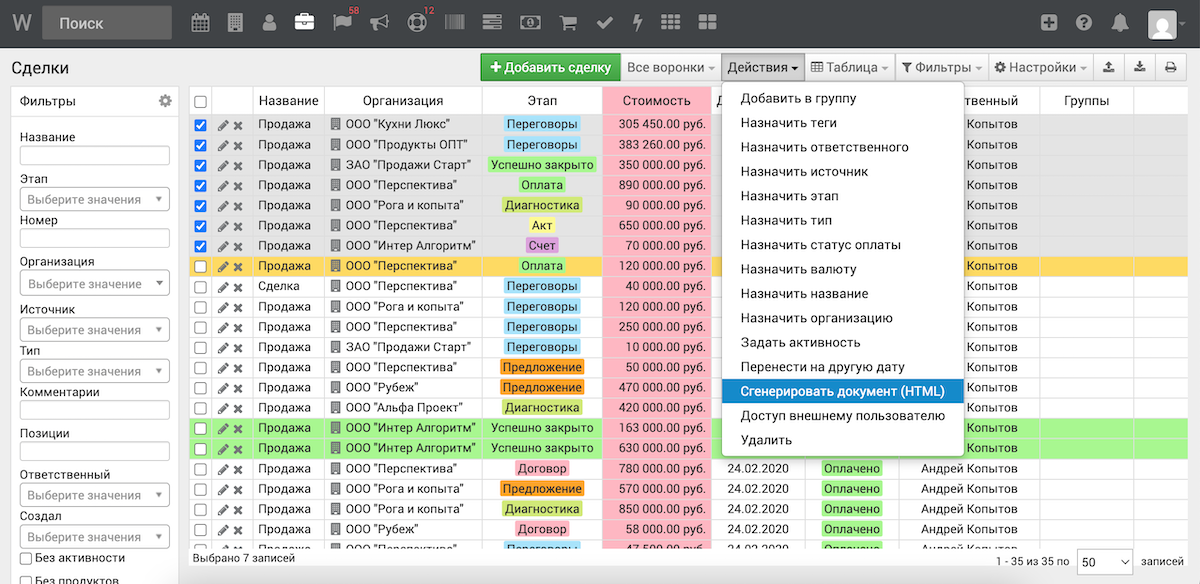
Task: Open the notifications bell icon
Action: tap(1120, 23)
